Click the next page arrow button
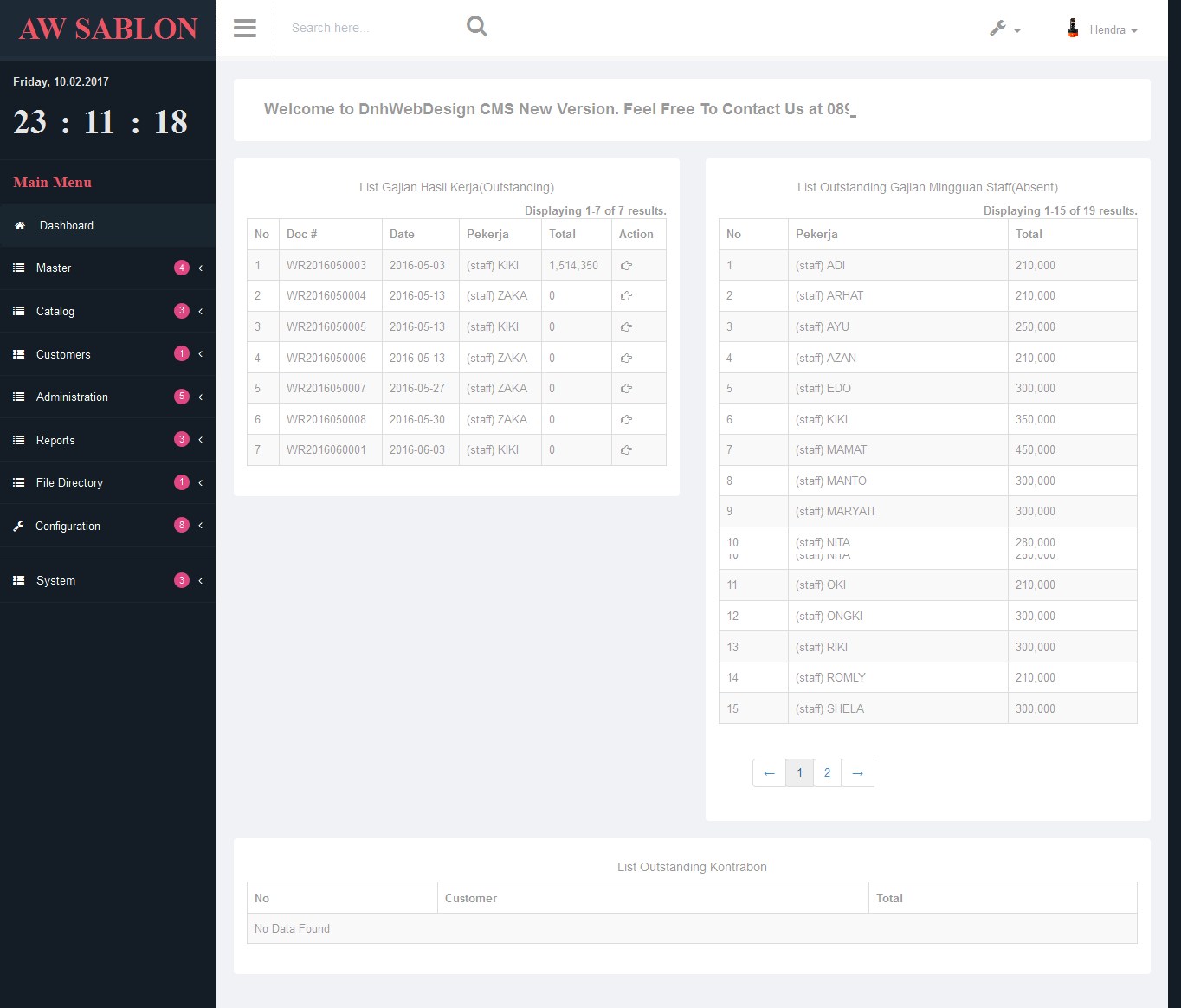The height and width of the screenshot is (1008, 1181). click(x=857, y=772)
